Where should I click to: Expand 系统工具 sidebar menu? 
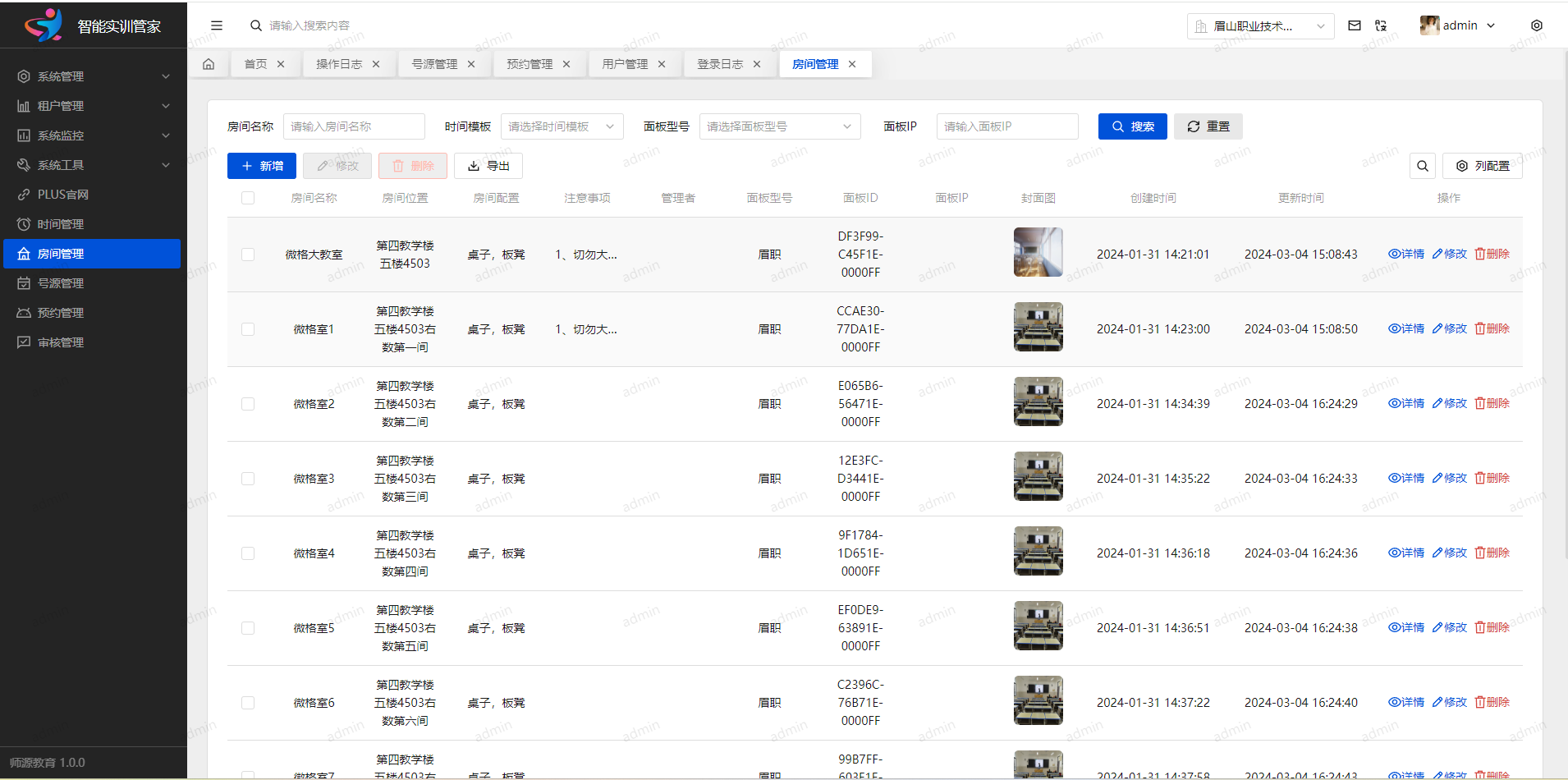tap(92, 165)
